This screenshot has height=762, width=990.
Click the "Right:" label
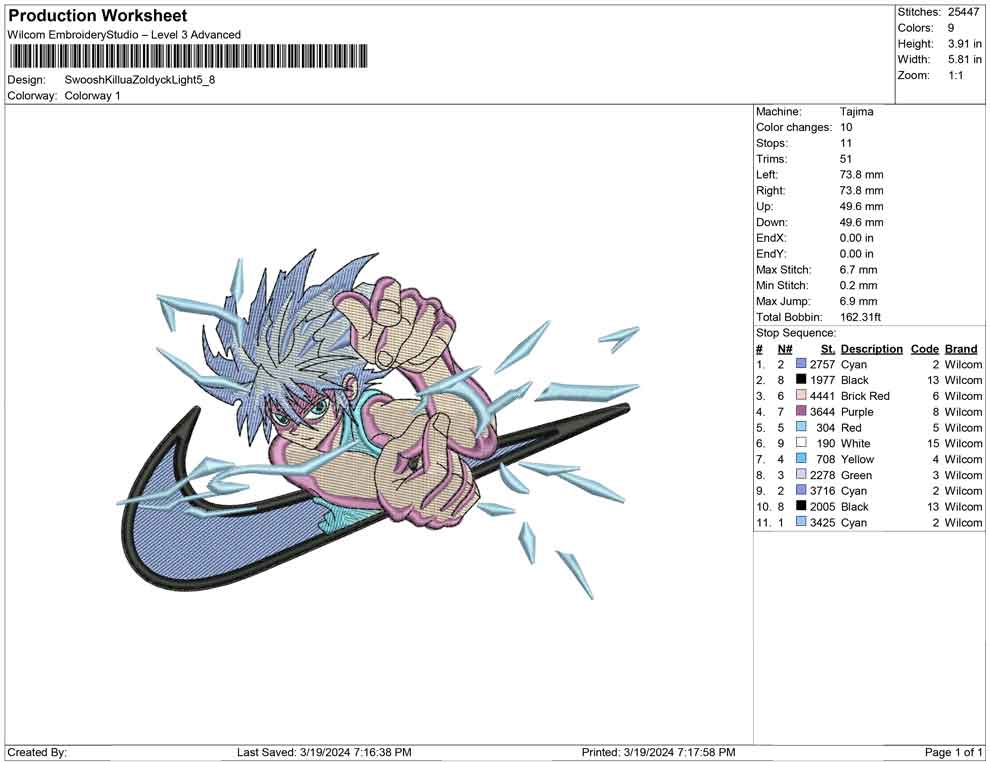tap(770, 191)
